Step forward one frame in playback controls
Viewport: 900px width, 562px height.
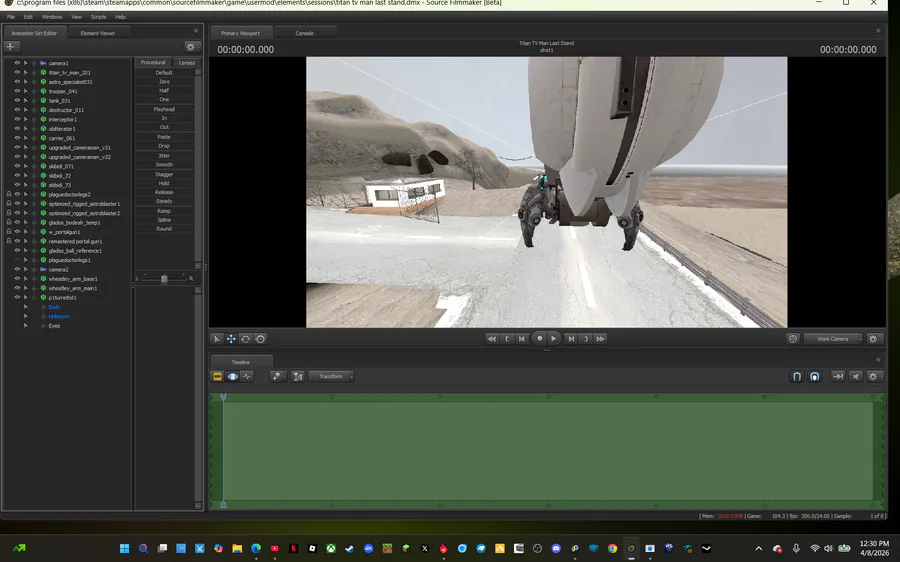pyautogui.click(x=571, y=339)
